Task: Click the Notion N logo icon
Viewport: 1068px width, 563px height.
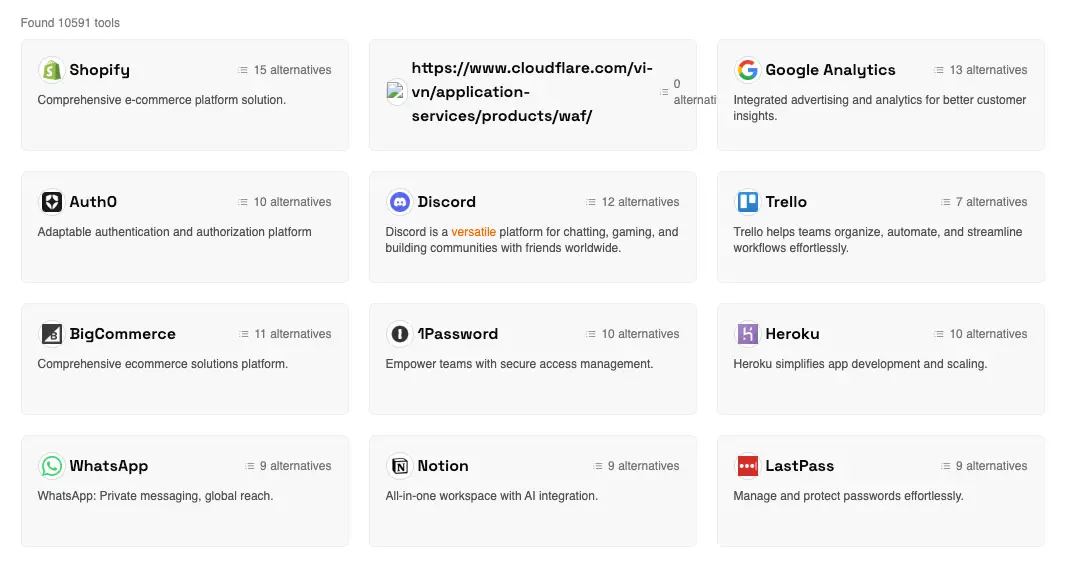Action: [399, 466]
